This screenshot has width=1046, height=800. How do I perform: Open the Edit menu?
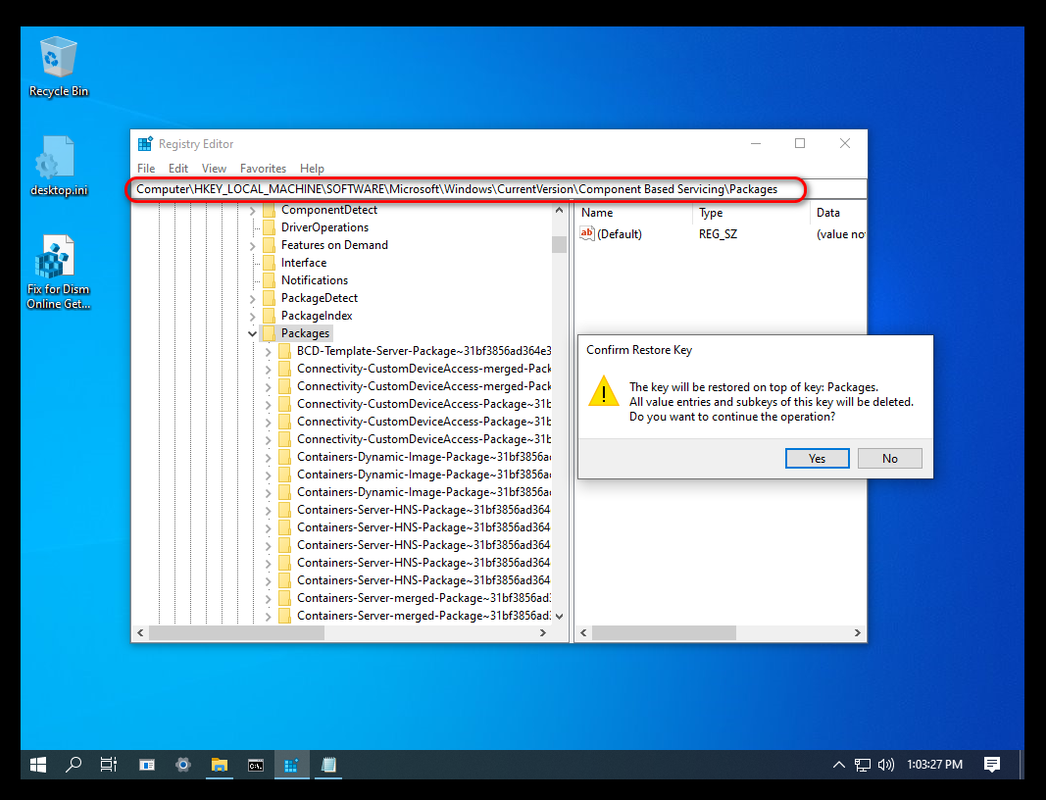point(178,168)
